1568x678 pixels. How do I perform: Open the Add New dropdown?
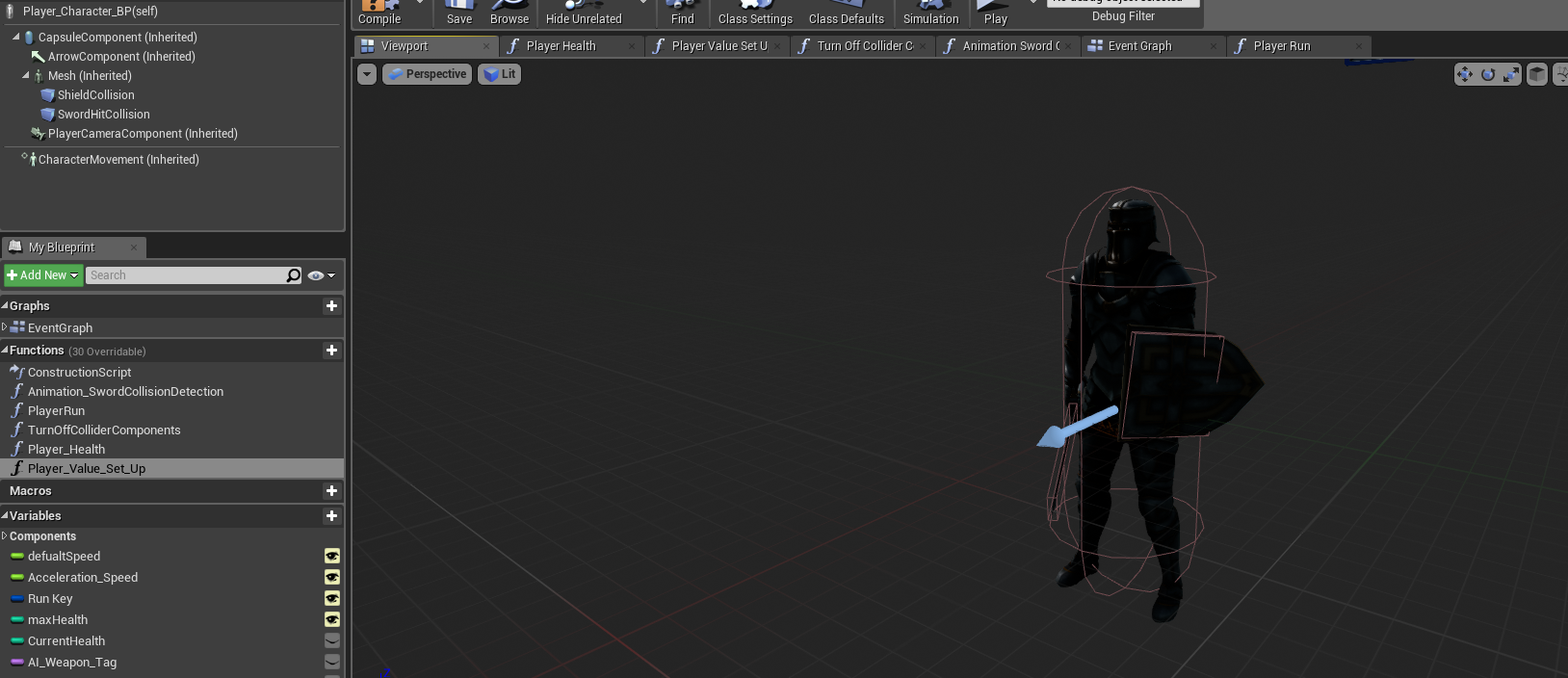[42, 275]
